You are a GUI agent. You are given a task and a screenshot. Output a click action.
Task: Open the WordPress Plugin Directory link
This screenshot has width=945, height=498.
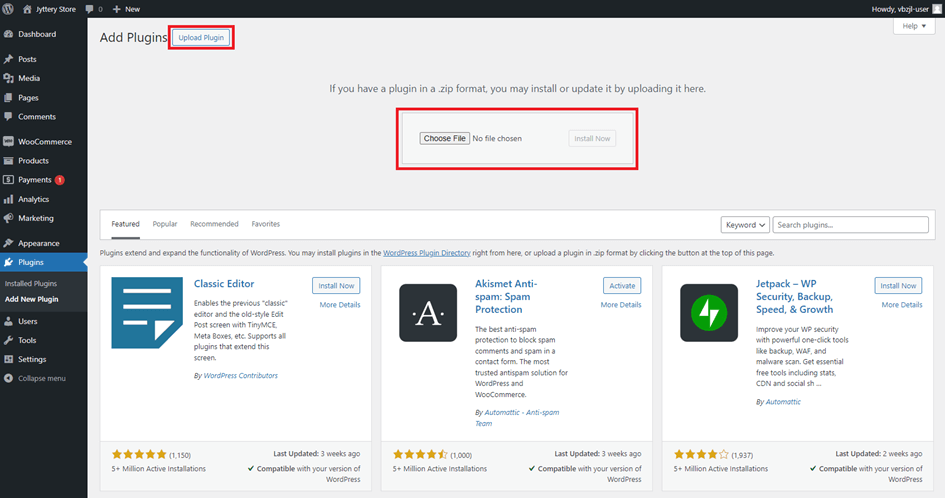[427, 253]
